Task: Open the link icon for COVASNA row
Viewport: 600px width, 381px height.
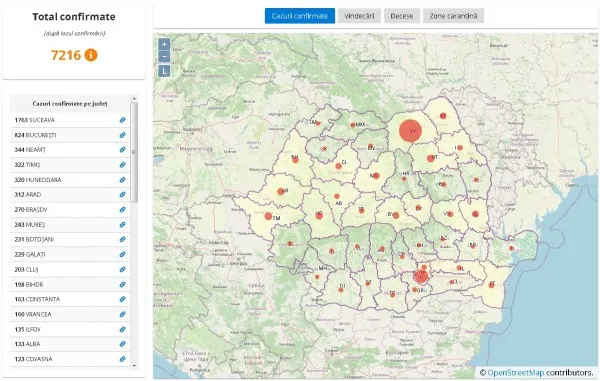Action: (x=122, y=359)
